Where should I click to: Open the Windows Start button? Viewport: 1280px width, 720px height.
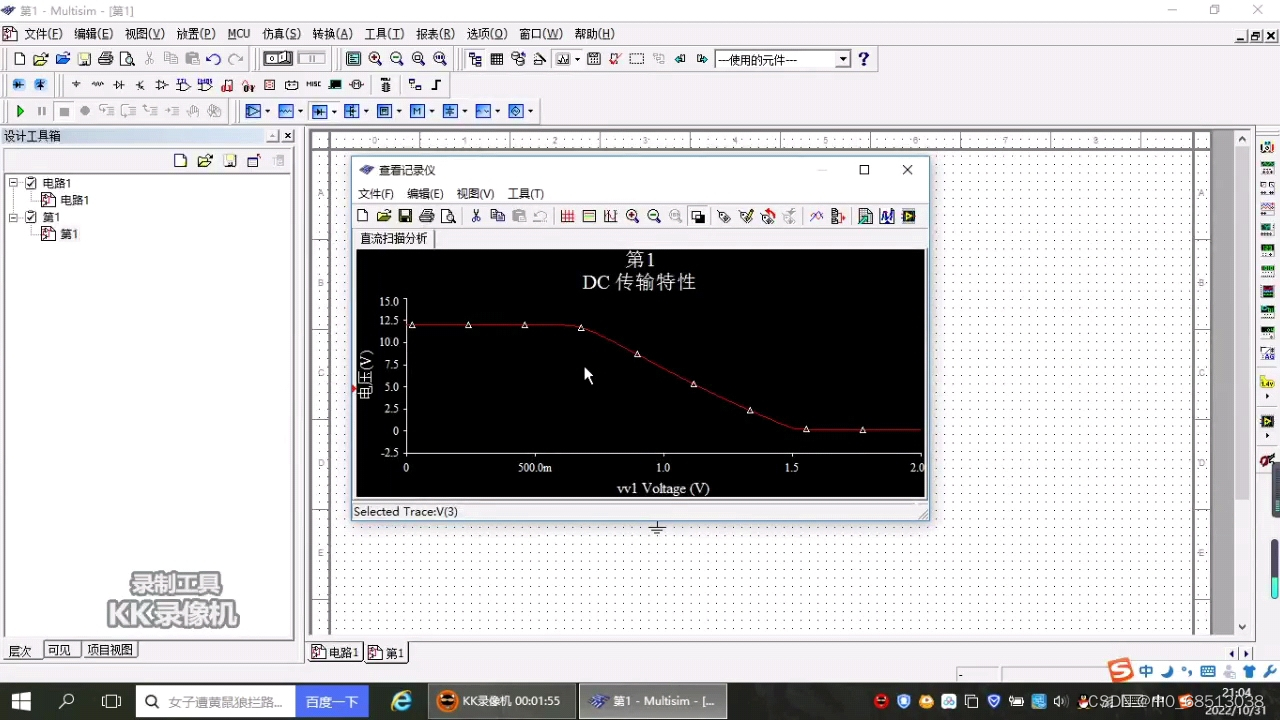pyautogui.click(x=20, y=701)
